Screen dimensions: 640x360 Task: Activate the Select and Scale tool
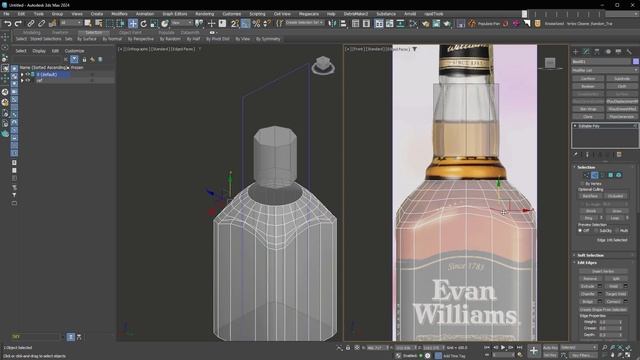tap(154, 24)
